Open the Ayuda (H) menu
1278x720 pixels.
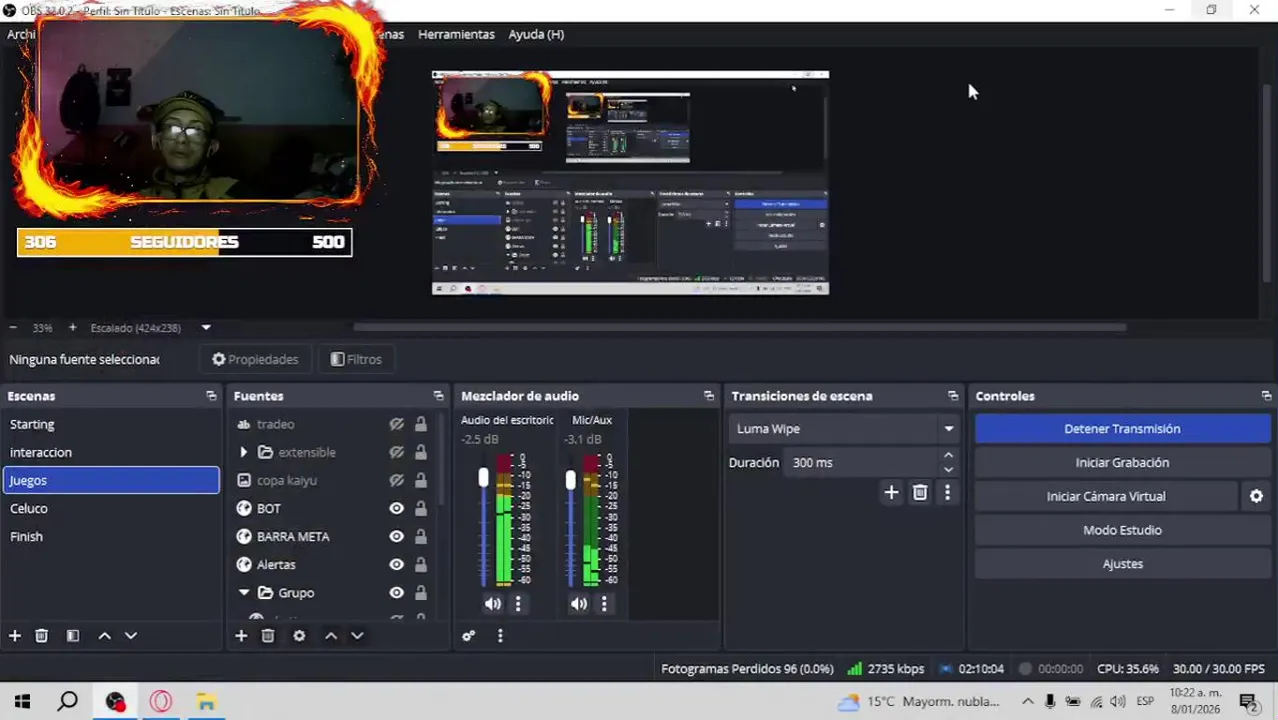(x=536, y=34)
